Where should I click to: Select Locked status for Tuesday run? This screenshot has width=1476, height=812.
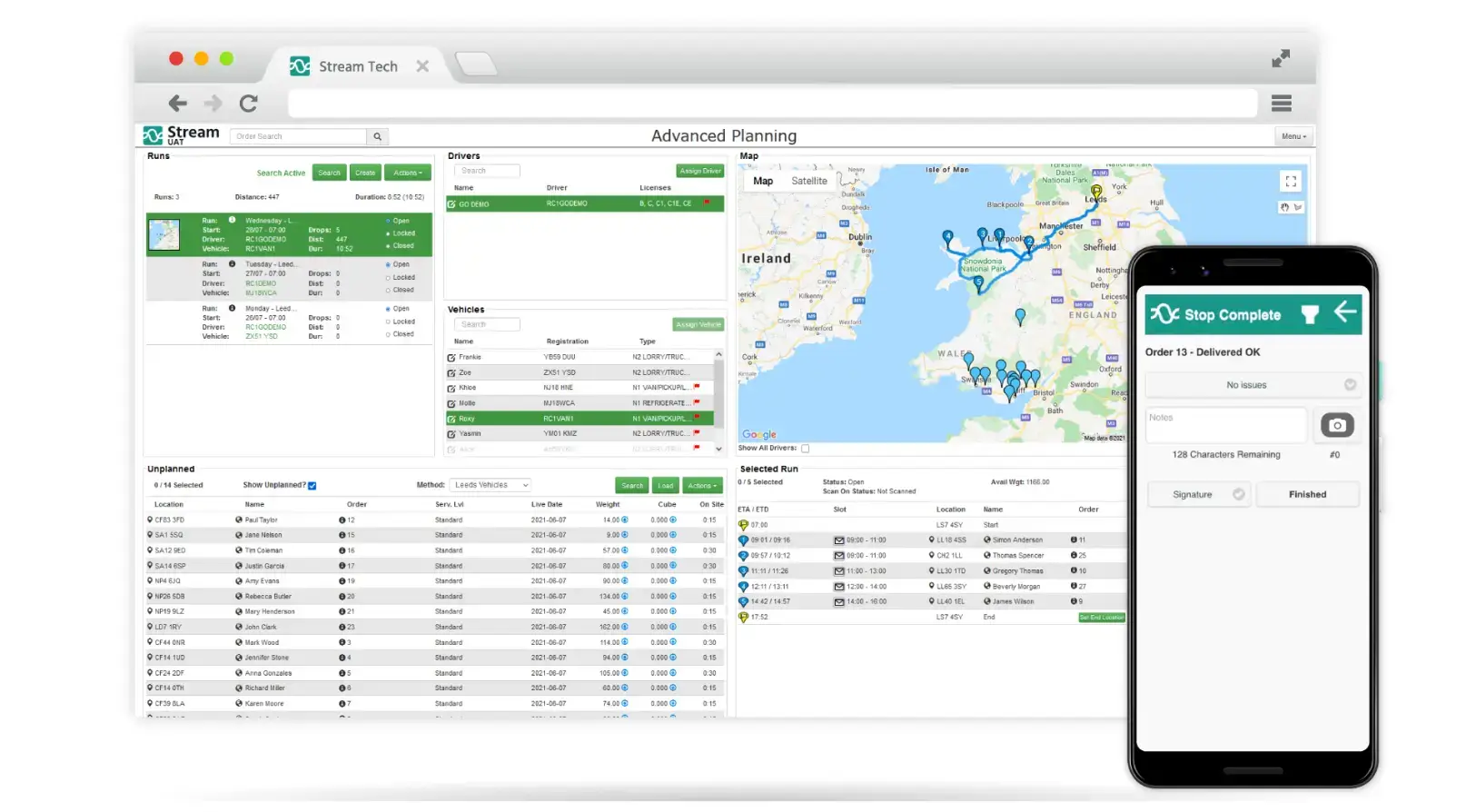[388, 278]
